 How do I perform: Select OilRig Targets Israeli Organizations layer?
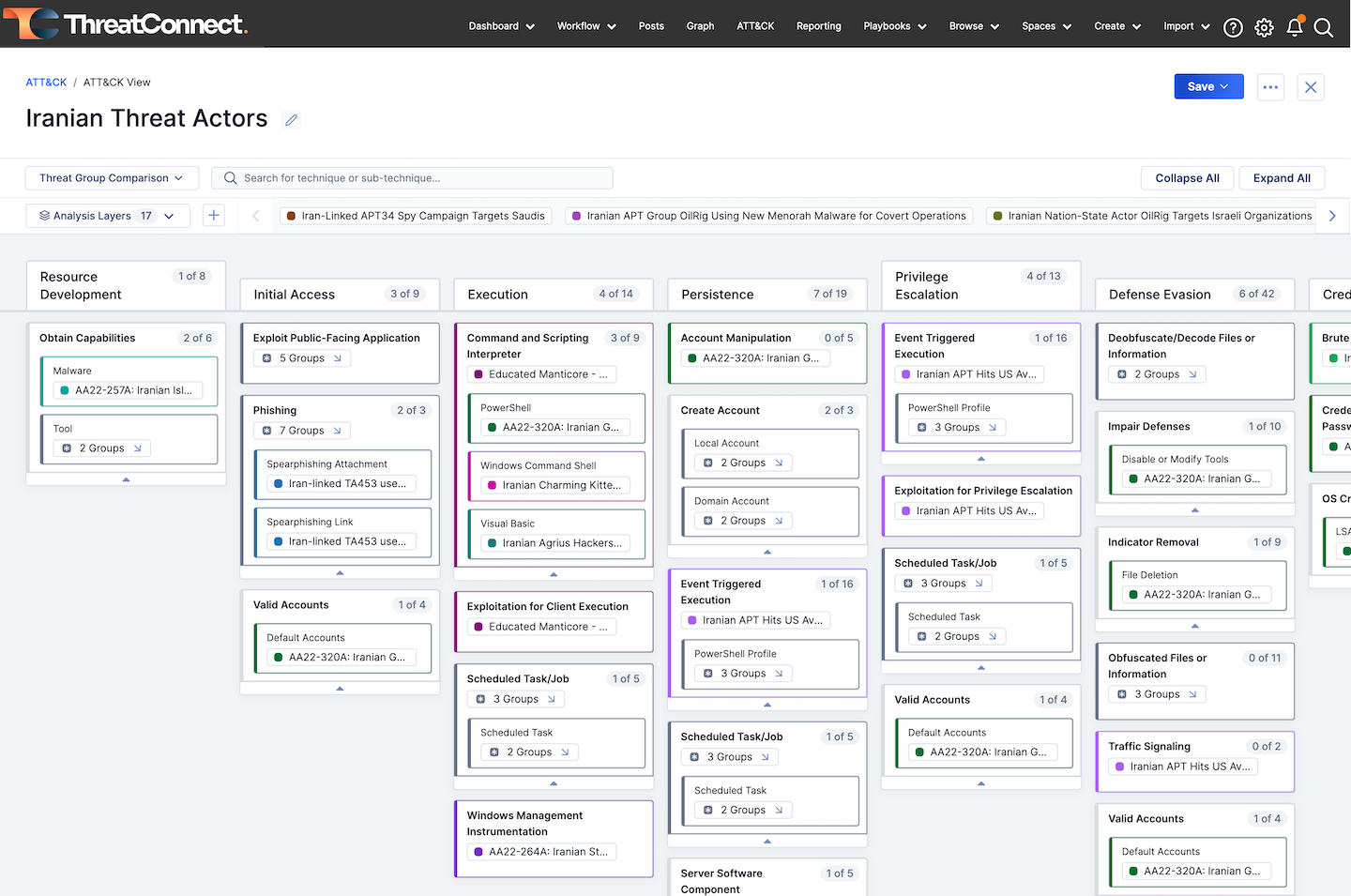(1153, 216)
